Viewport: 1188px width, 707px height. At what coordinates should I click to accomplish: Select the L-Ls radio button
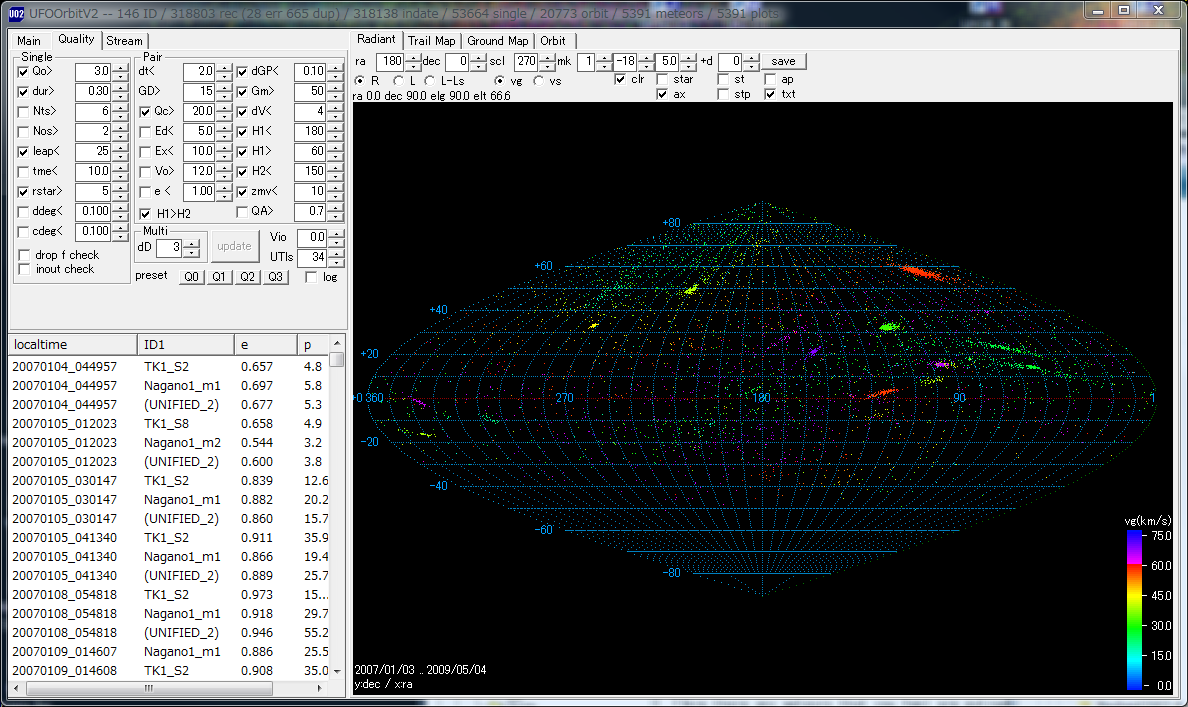pyautogui.click(x=431, y=80)
